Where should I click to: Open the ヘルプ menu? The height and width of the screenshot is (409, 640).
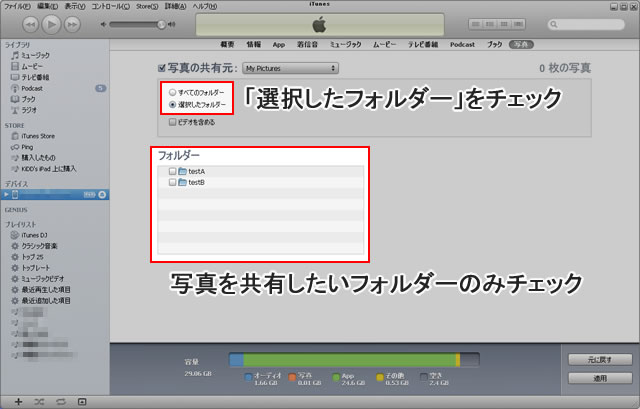click(x=204, y=7)
